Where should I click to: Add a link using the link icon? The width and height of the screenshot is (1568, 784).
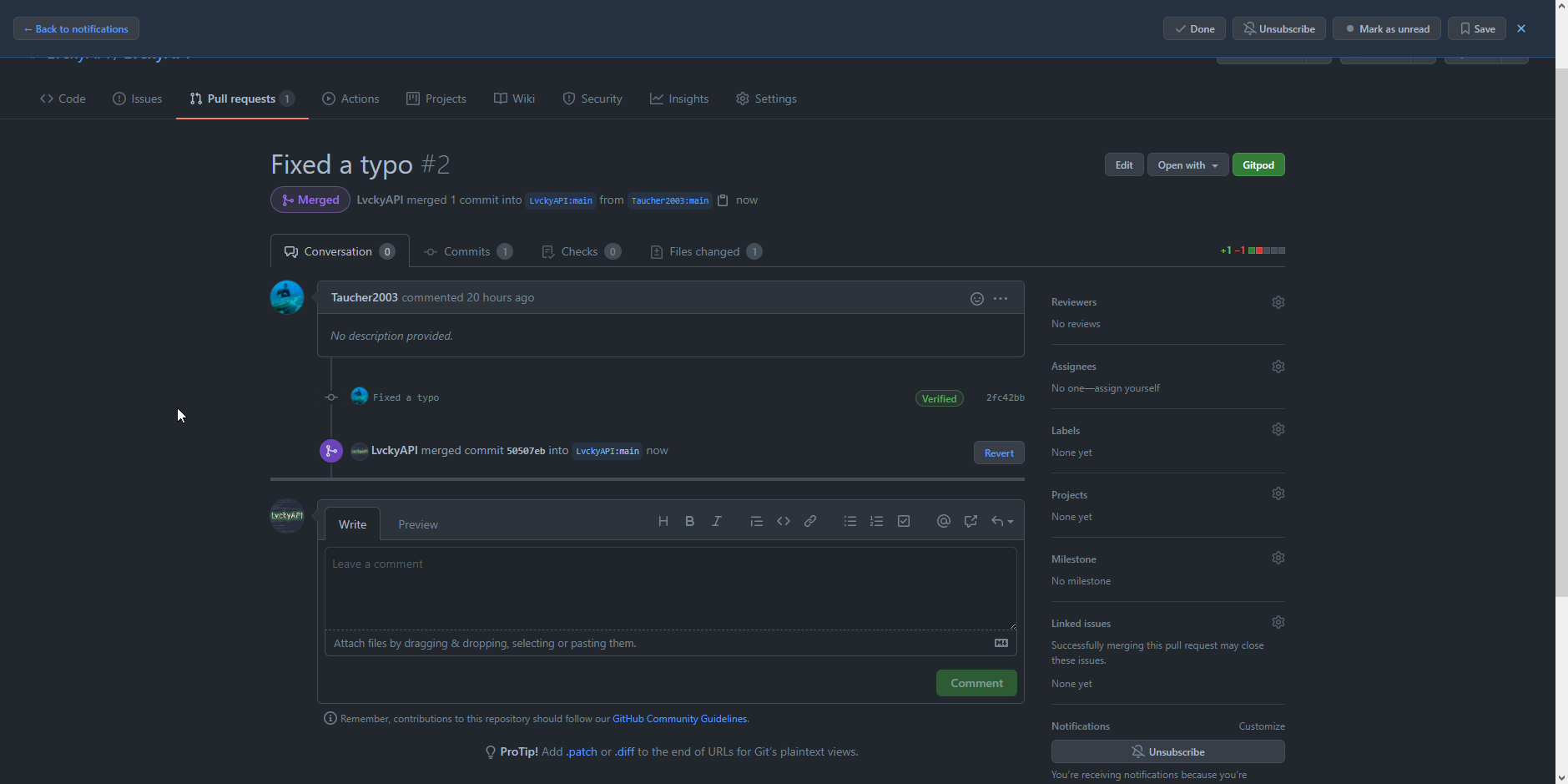(x=809, y=521)
